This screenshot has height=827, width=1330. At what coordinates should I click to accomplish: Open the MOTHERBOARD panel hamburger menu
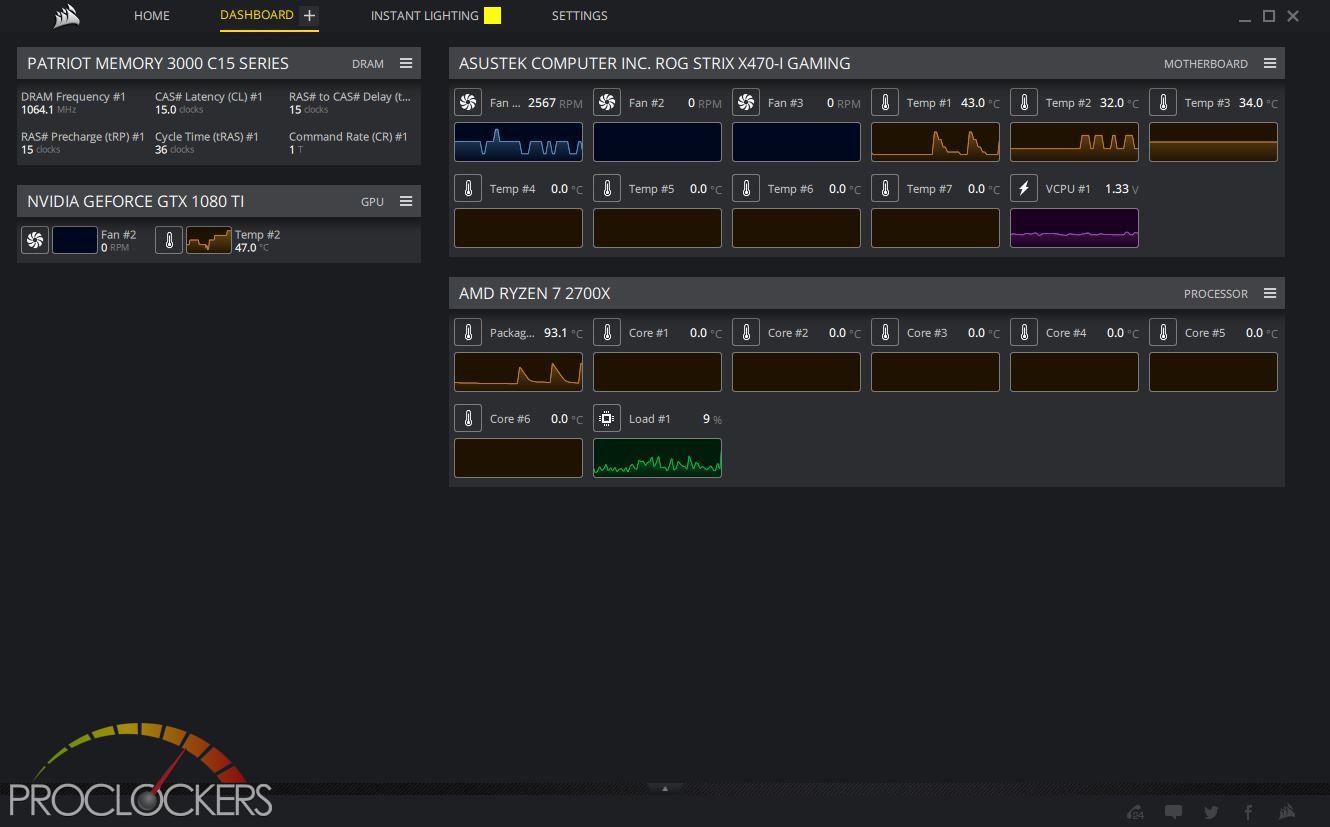pyautogui.click(x=1270, y=63)
